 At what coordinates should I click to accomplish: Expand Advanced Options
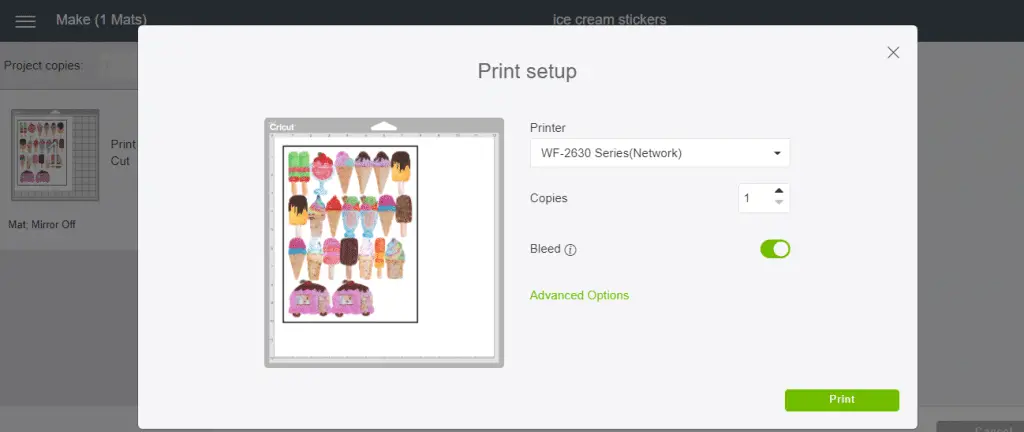click(579, 295)
